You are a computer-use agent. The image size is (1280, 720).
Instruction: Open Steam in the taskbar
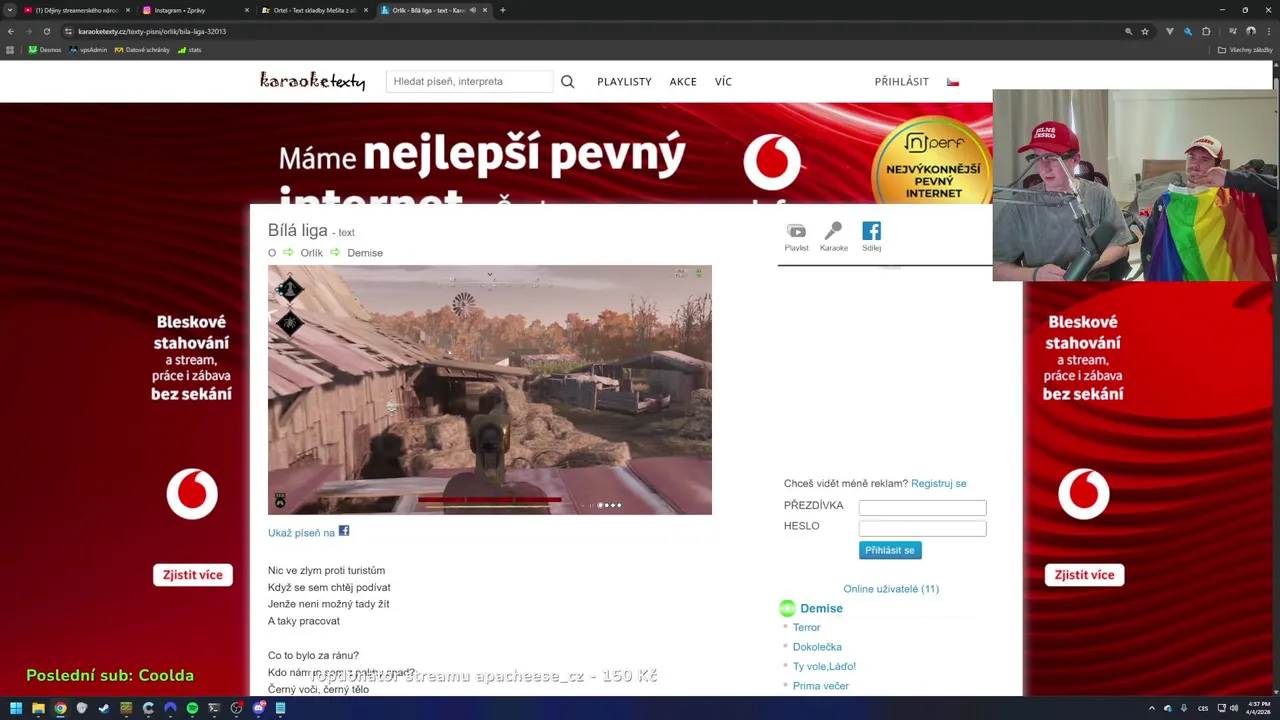pyautogui.click(x=104, y=708)
